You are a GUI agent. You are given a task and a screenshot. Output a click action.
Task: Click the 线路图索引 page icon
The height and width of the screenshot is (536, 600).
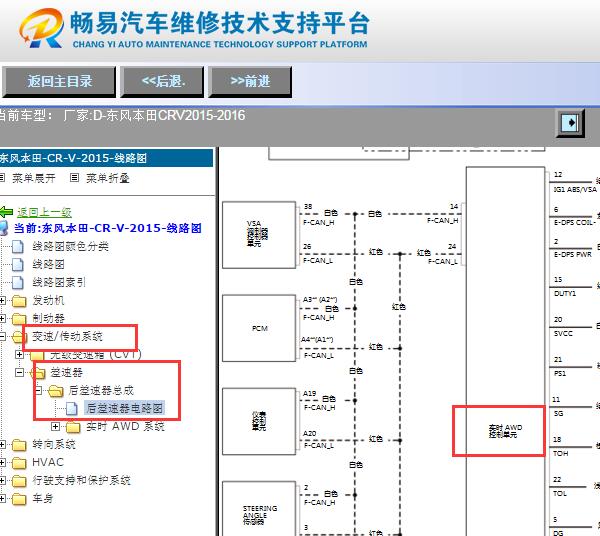[x=18, y=282]
